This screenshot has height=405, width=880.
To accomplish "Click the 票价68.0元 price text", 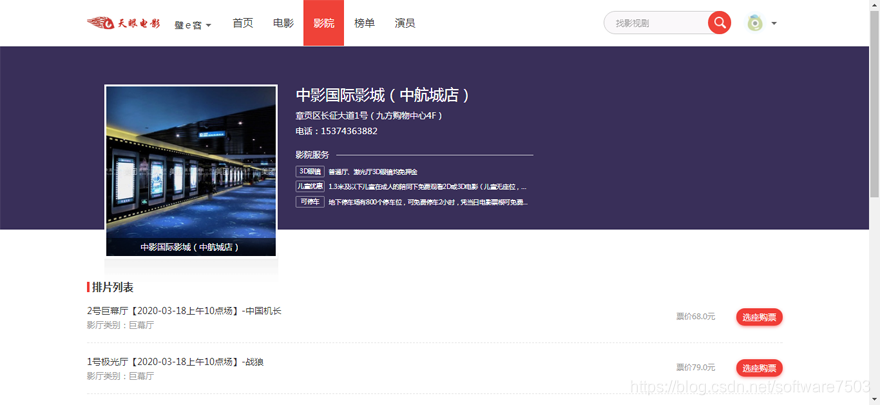I will [x=695, y=316].
